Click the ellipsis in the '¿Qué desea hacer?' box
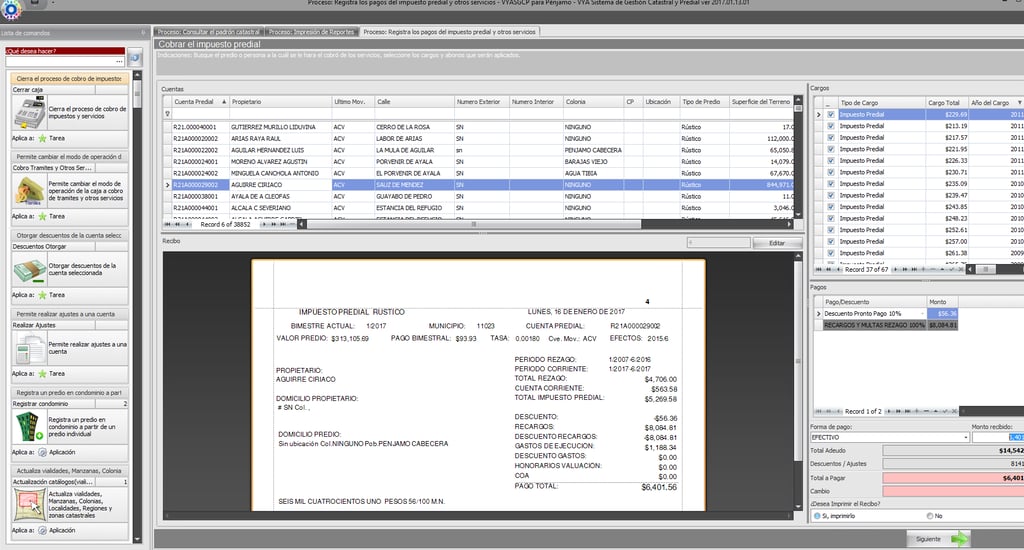Viewport: 1024px width, 550px height. coord(120,60)
